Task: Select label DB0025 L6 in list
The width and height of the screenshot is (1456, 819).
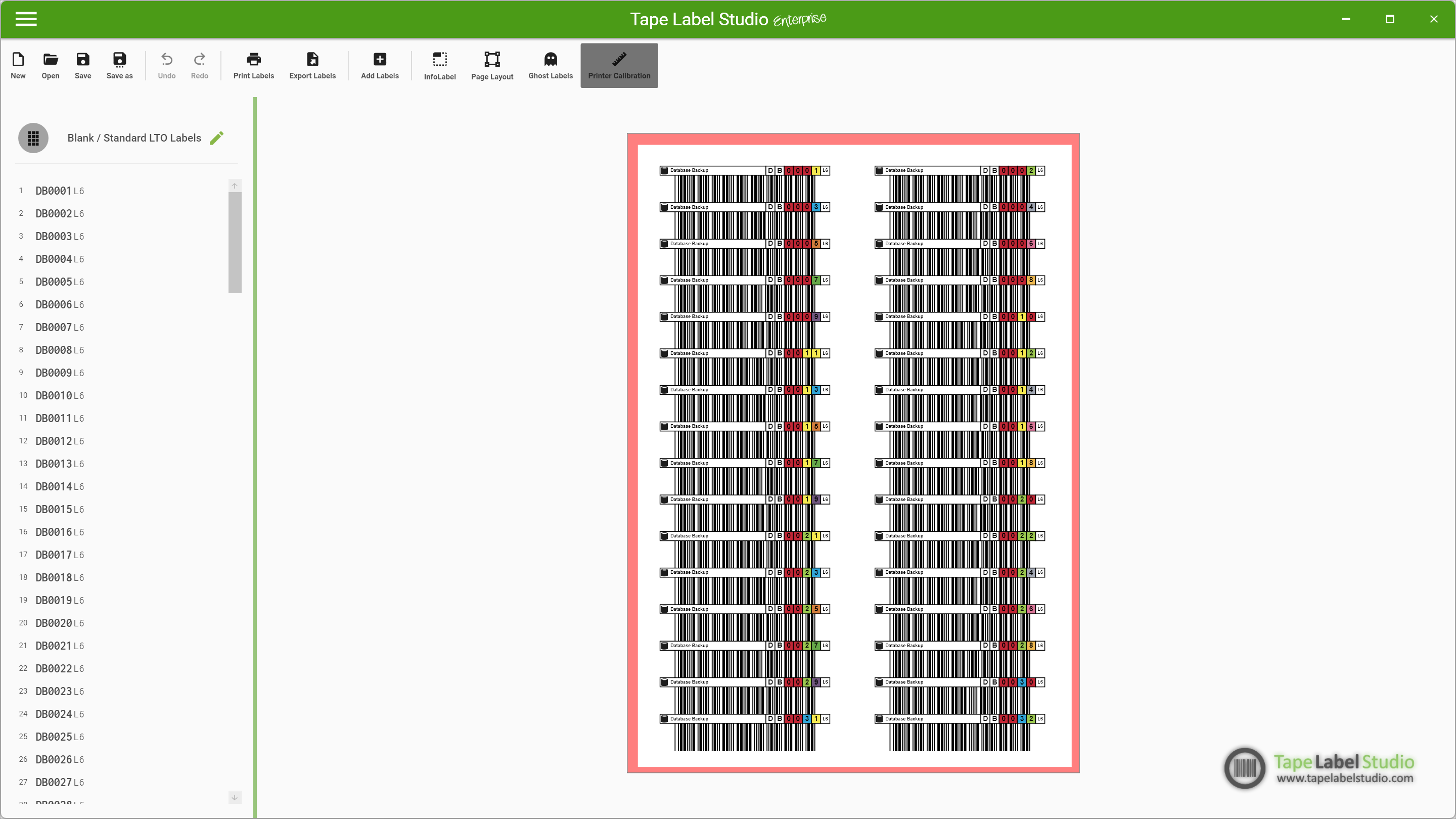Action: 59,737
